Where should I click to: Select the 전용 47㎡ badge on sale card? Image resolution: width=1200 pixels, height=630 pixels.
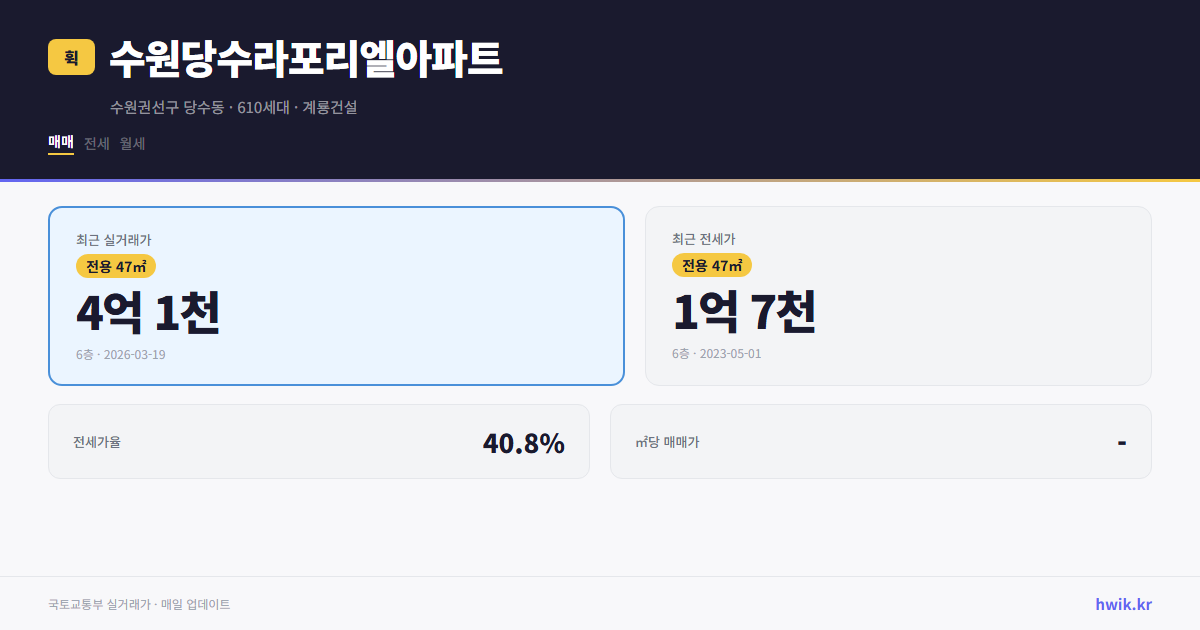pyautogui.click(x=112, y=266)
